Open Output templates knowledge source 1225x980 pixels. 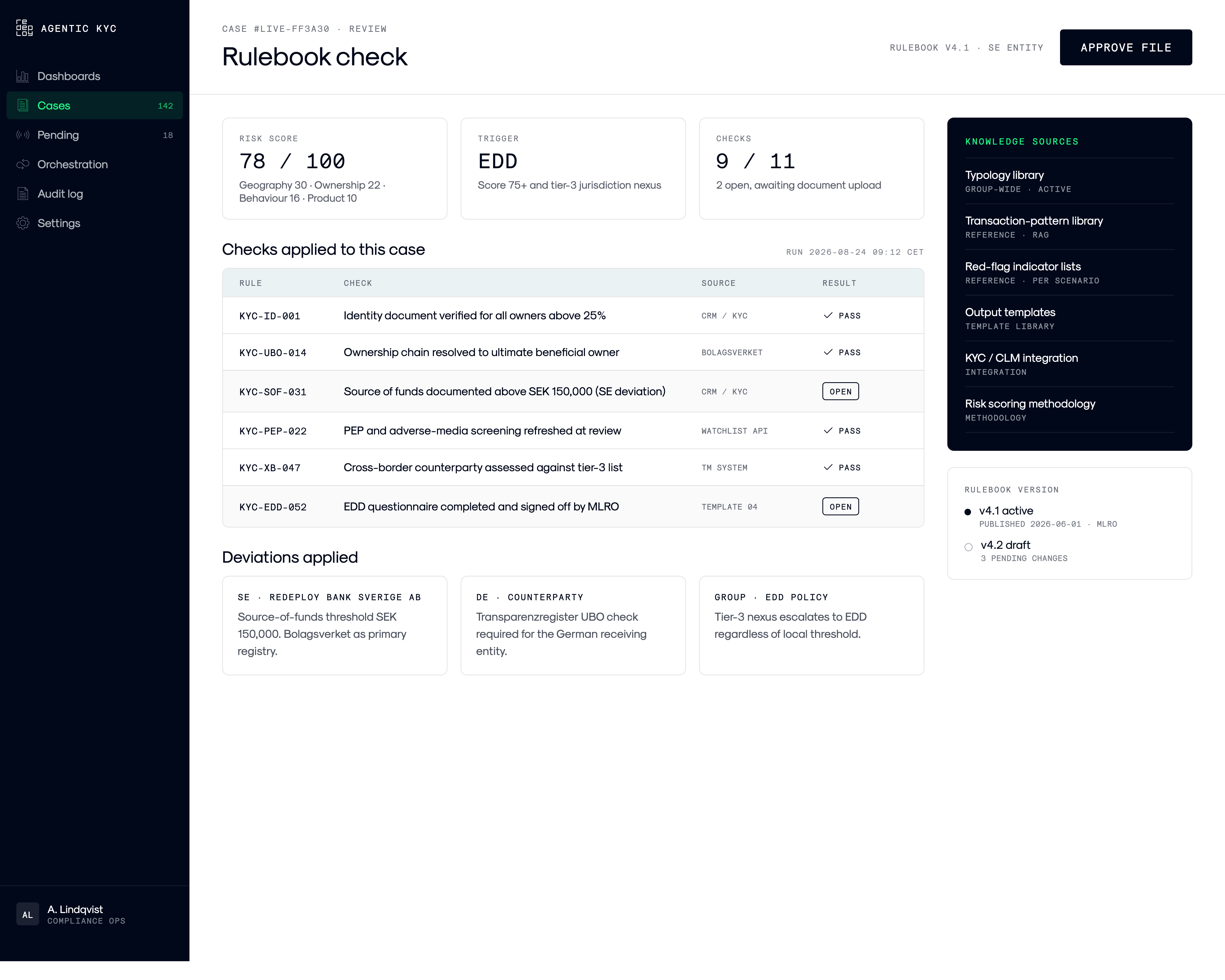tap(1069, 319)
